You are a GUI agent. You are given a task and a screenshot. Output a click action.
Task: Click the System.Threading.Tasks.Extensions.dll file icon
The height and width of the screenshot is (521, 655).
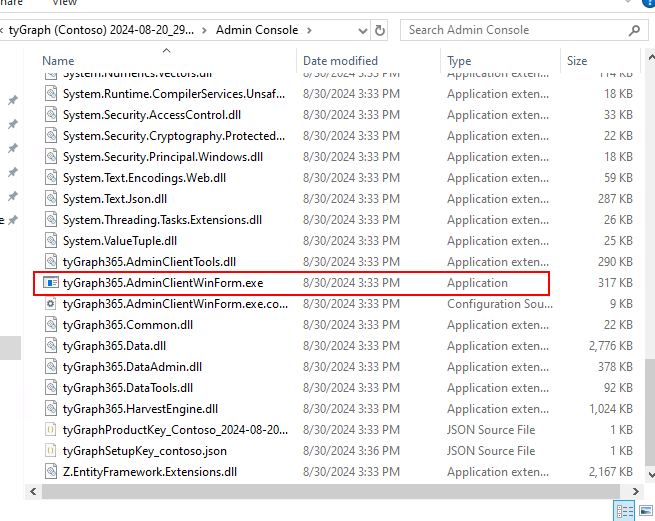(51, 220)
